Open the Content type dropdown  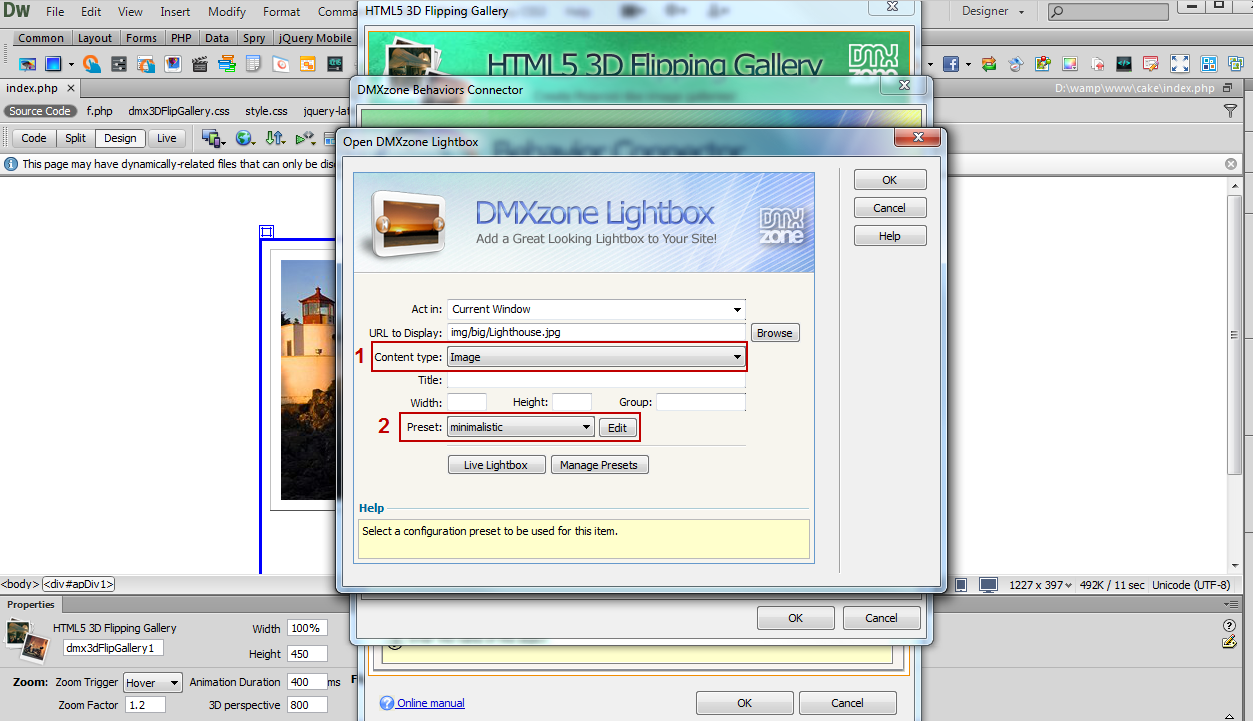coord(596,357)
